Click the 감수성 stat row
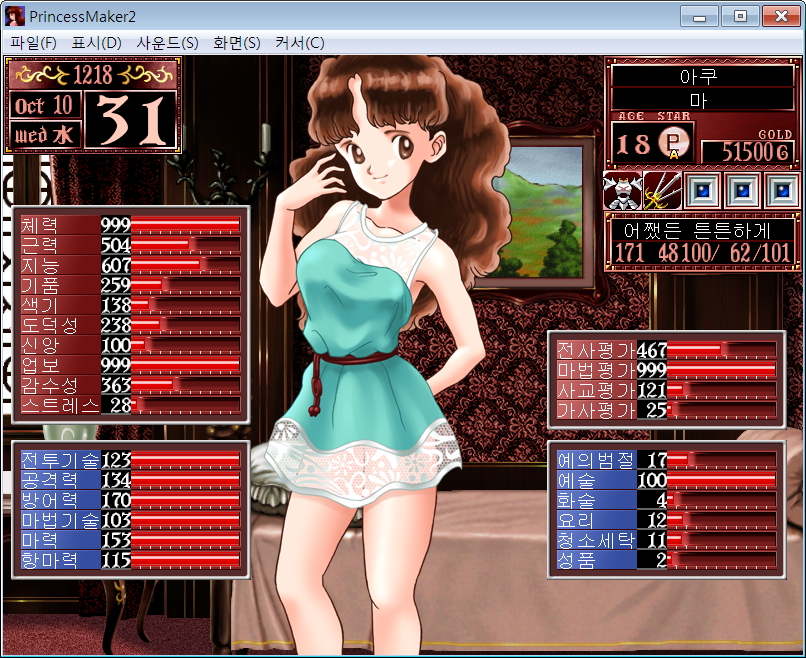806x658 pixels. (x=131, y=386)
